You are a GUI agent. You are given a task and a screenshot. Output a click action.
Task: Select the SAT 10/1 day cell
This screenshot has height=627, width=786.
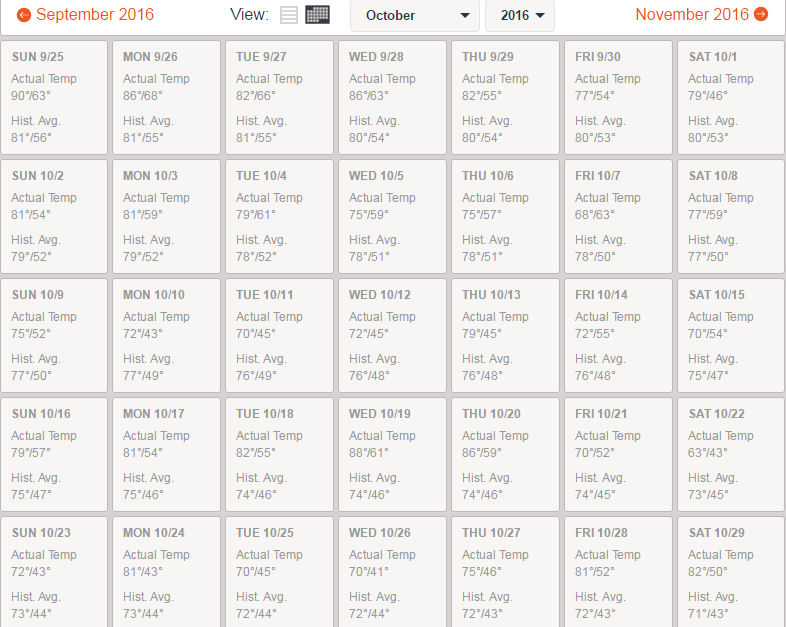[731, 98]
